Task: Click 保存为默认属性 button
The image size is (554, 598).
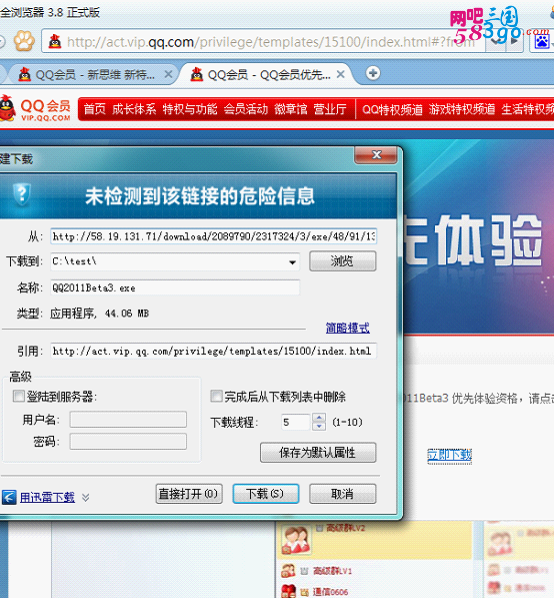Action: pos(318,453)
